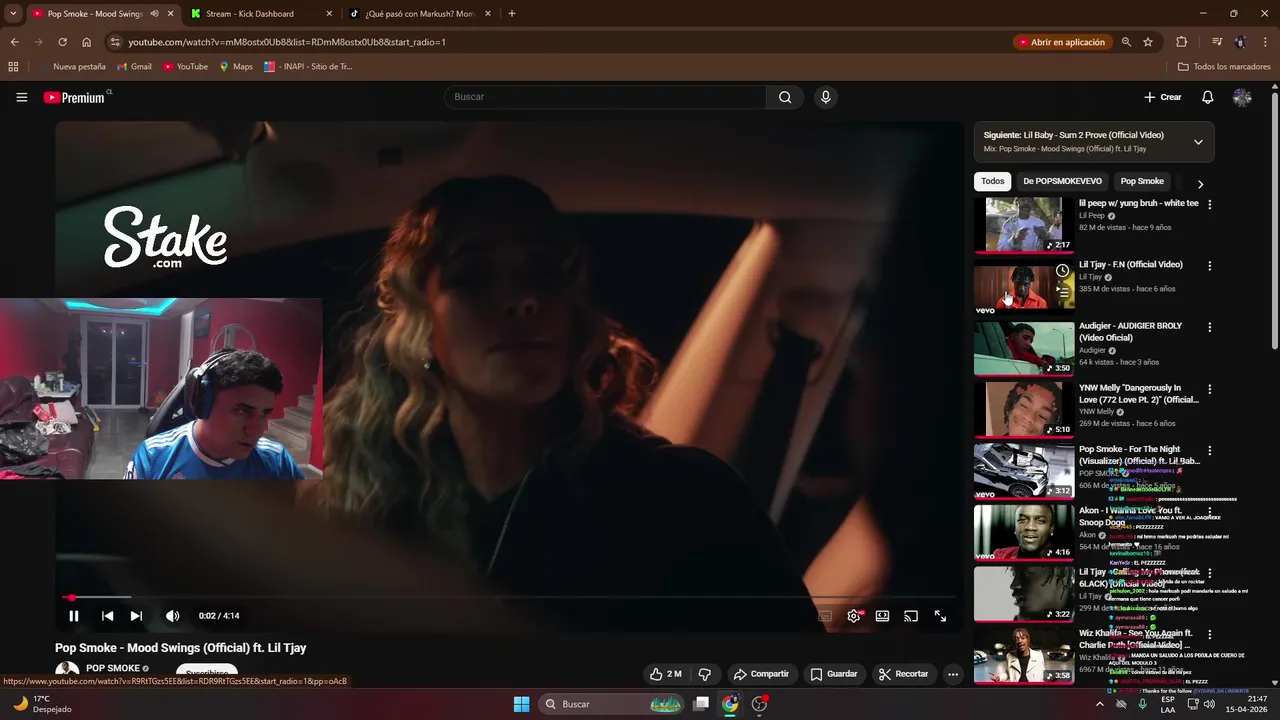This screenshot has width=1280, height=720.
Task: Toggle subtitles in the video player
Action: pos(825,616)
